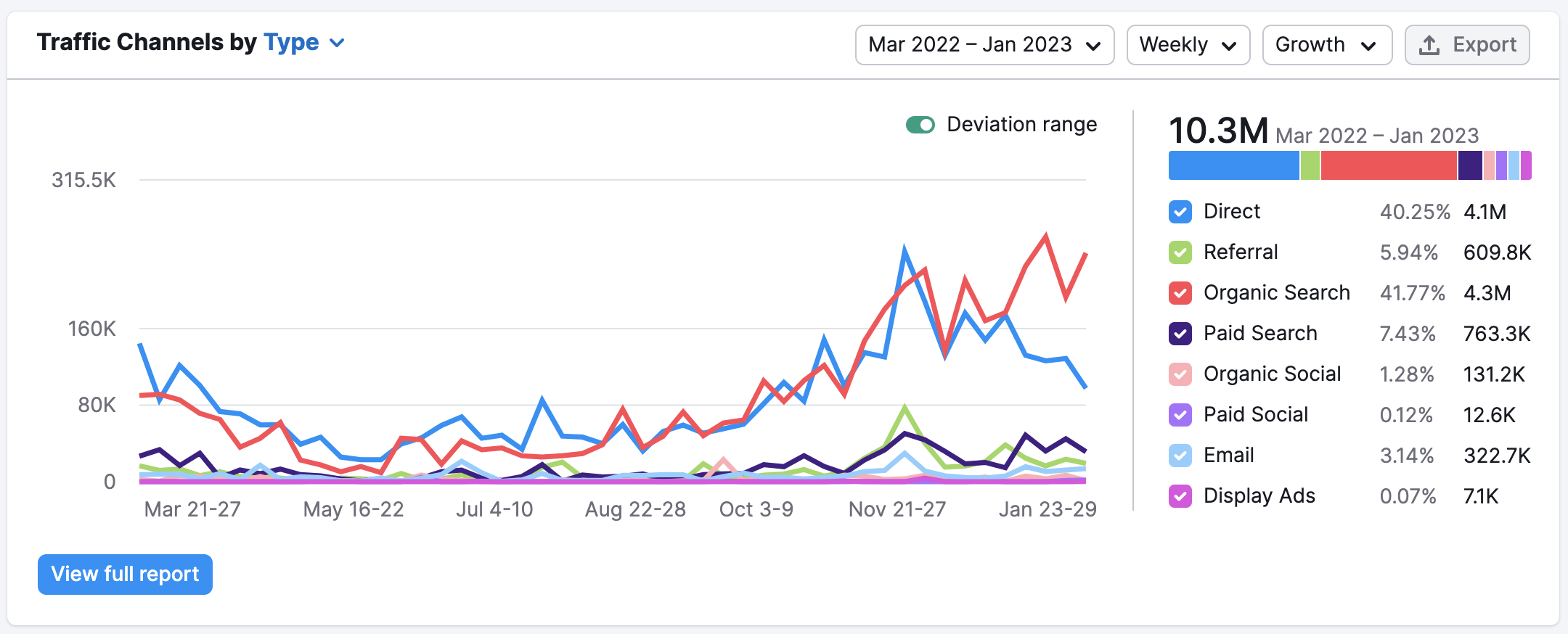Click the Display Ads legend label

point(1259,495)
